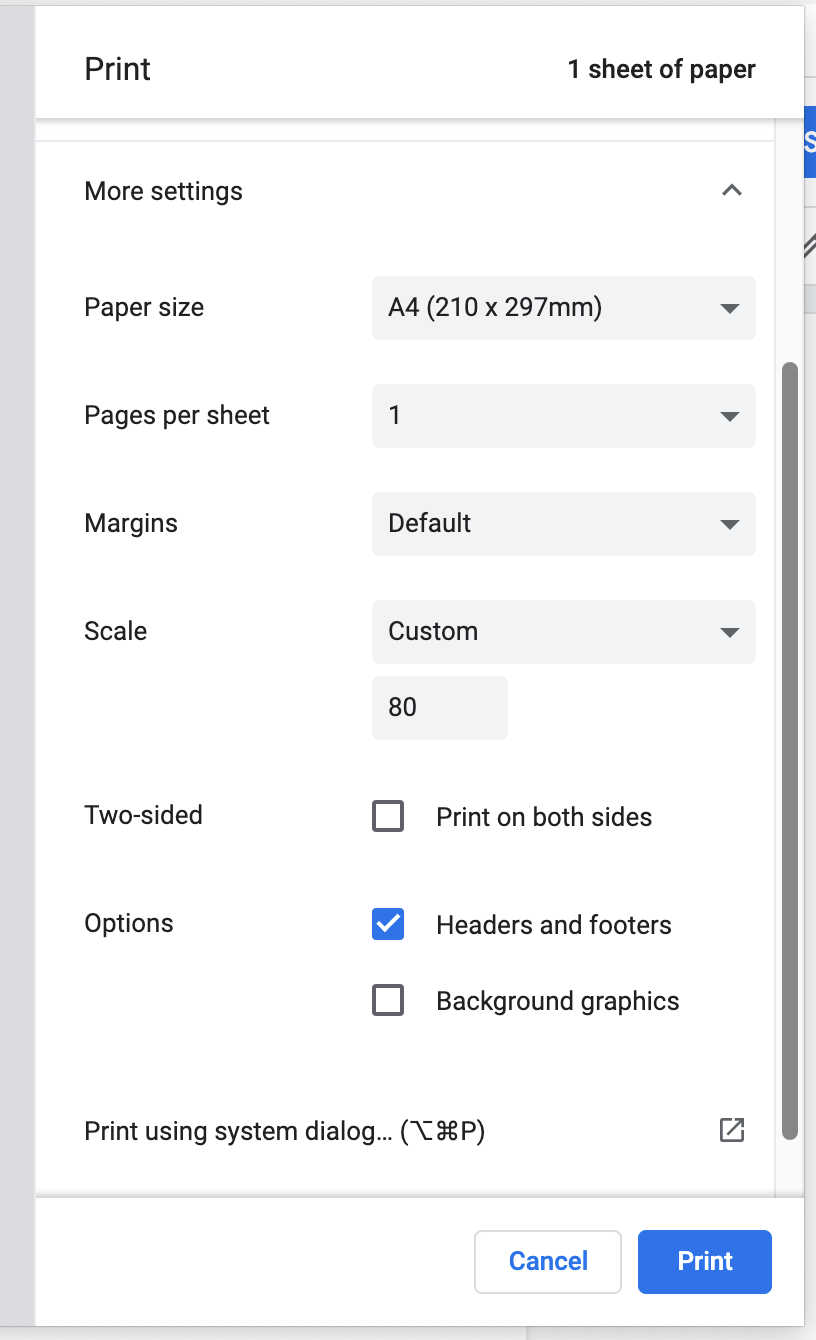Click the chevron to collapse More settings
Image resolution: width=816 pixels, height=1340 pixels.
tap(732, 190)
